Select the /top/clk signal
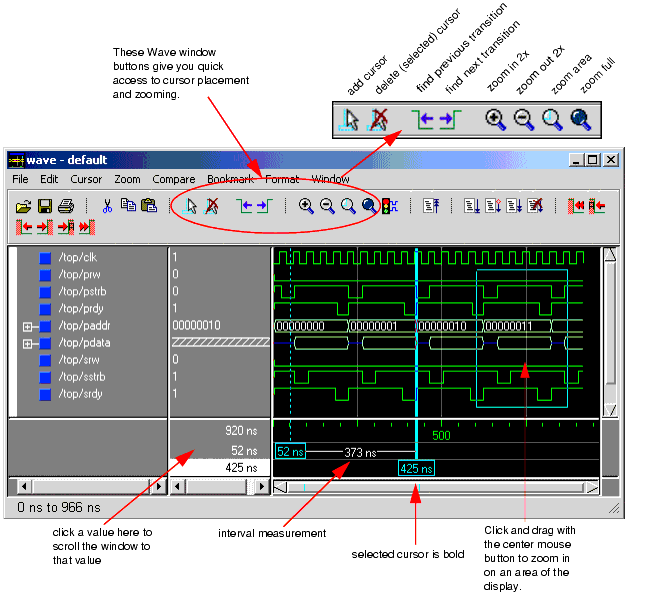 pos(76,258)
